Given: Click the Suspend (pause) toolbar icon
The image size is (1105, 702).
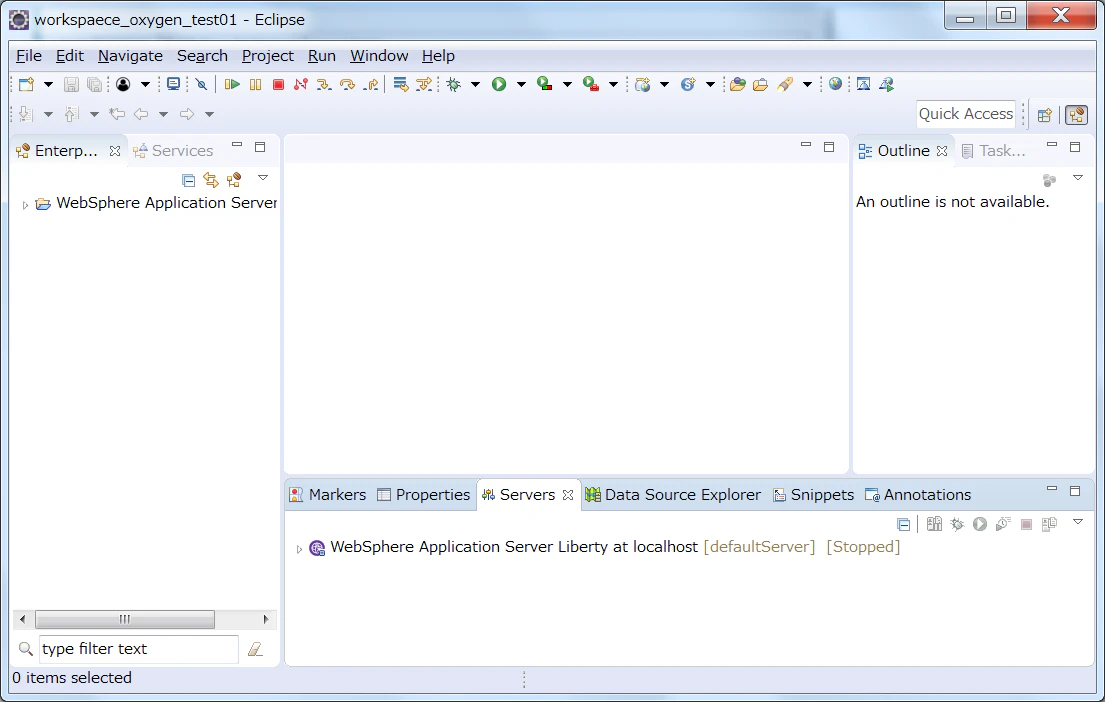Looking at the screenshot, I should [x=255, y=85].
